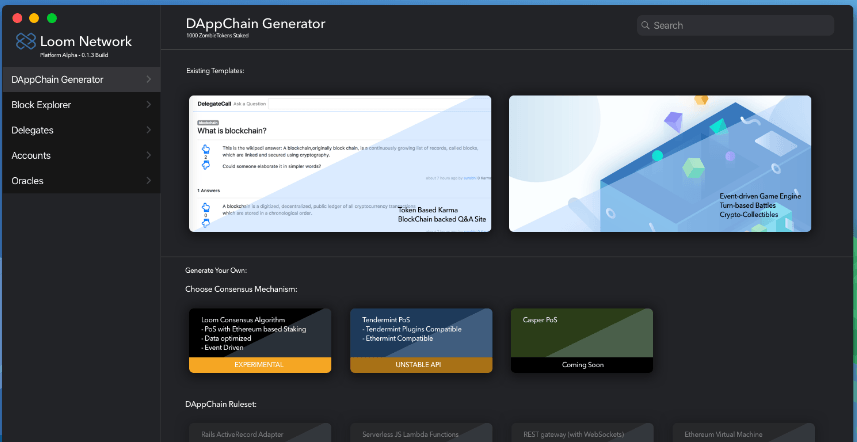Expand DAppChain Generator chevron arrow
The width and height of the screenshot is (857, 442).
[148, 79]
